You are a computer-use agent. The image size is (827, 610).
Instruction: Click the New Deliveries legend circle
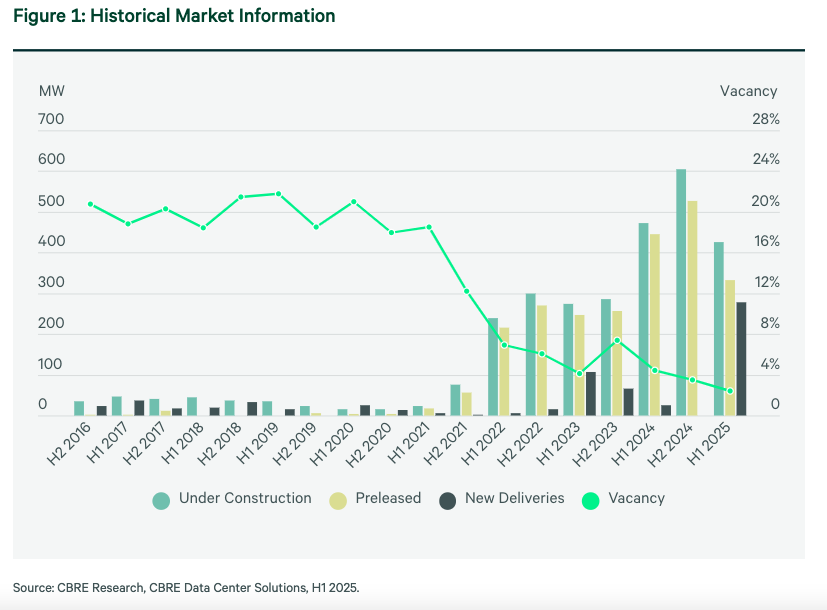(448, 500)
